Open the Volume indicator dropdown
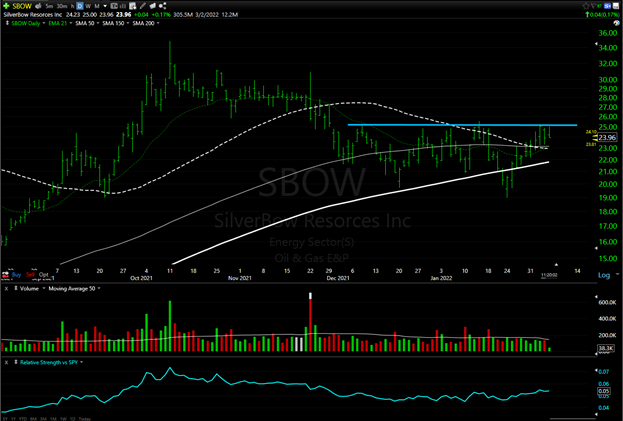This screenshot has height=421, width=623. point(44,288)
